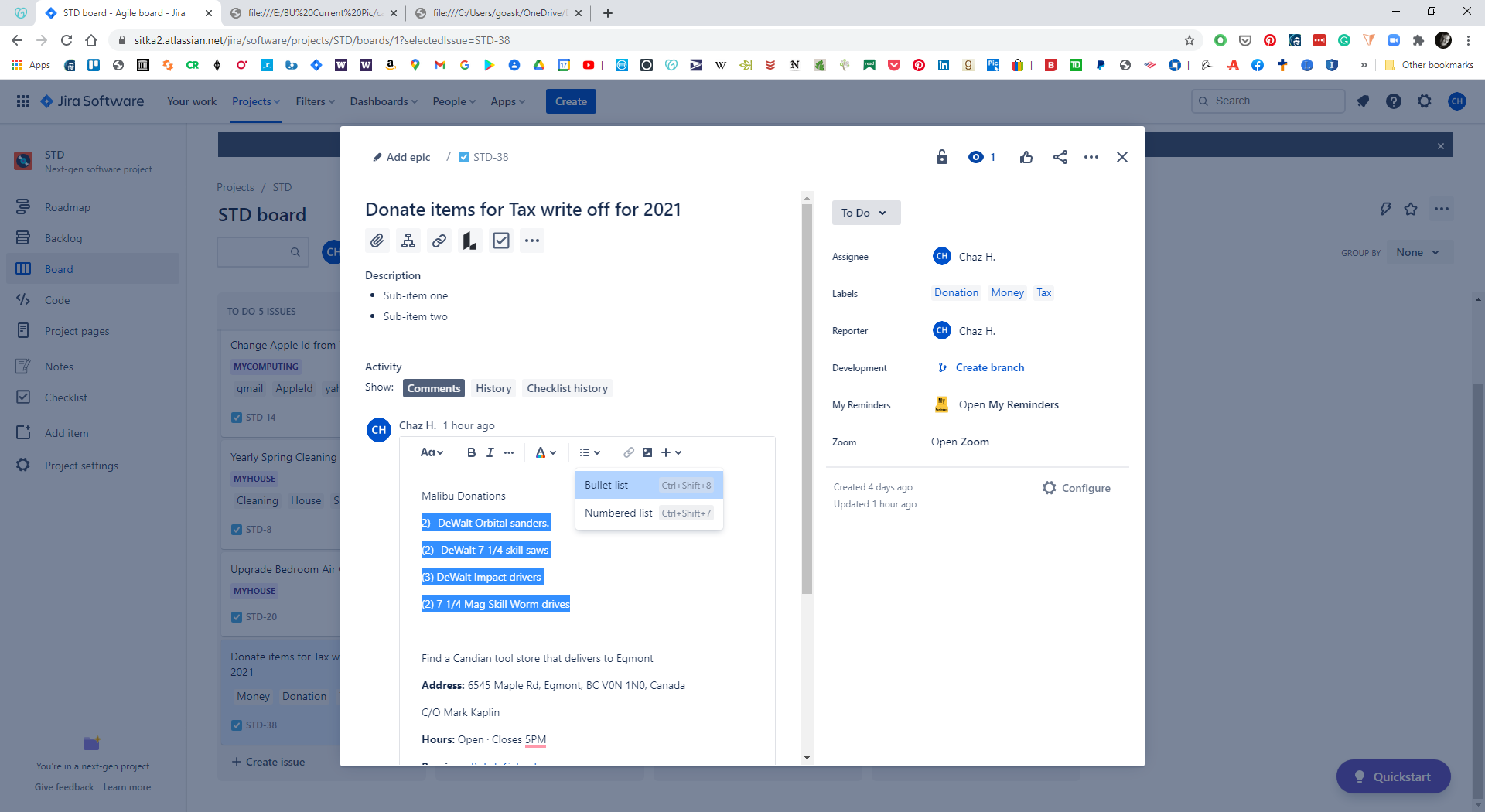Open more actions dots beside checklist icon
This screenshot has height=812, width=1485.
pyautogui.click(x=532, y=241)
